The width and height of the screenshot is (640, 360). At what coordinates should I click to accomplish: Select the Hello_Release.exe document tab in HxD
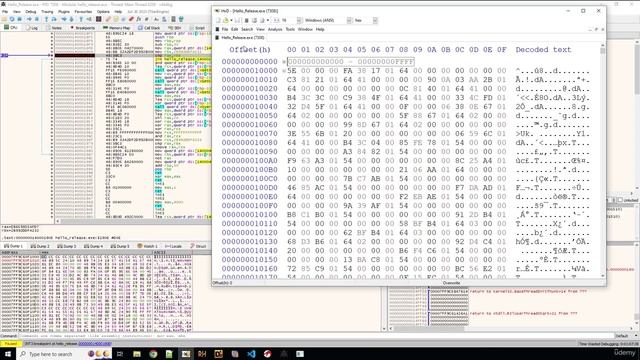[x=240, y=38]
